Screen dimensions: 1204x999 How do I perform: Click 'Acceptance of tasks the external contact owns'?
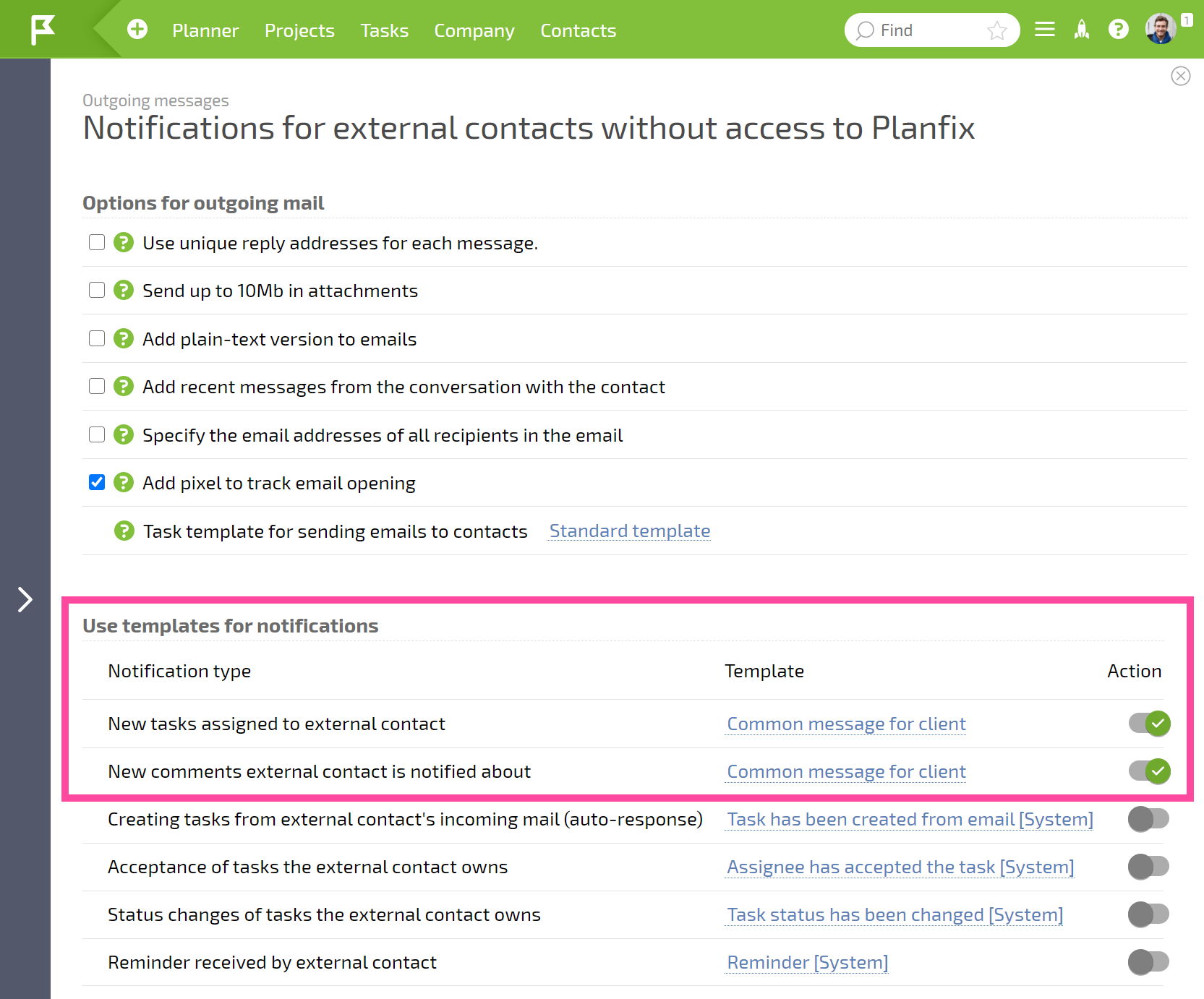(307, 867)
